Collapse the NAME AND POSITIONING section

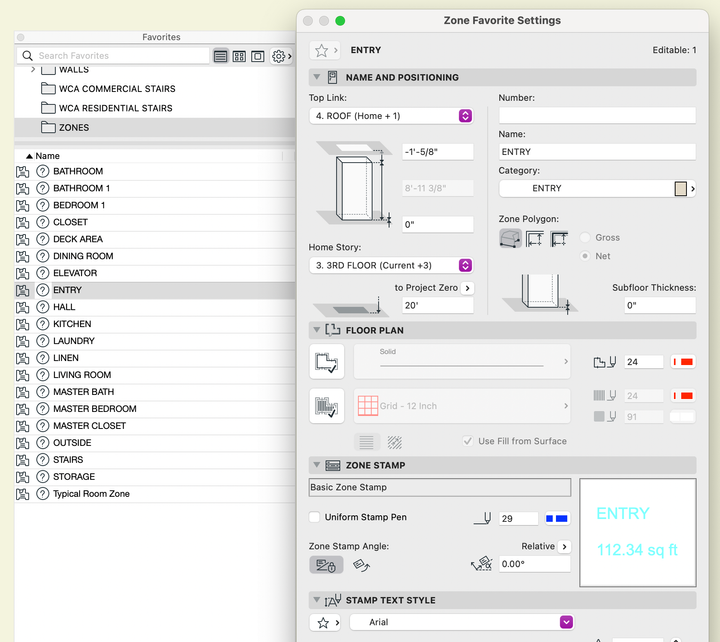[x=316, y=77]
